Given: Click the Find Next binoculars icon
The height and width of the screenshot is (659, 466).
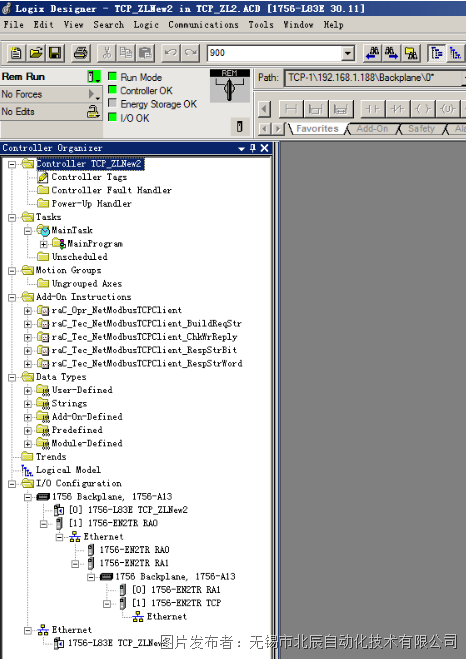Looking at the screenshot, I should click(x=391, y=53).
